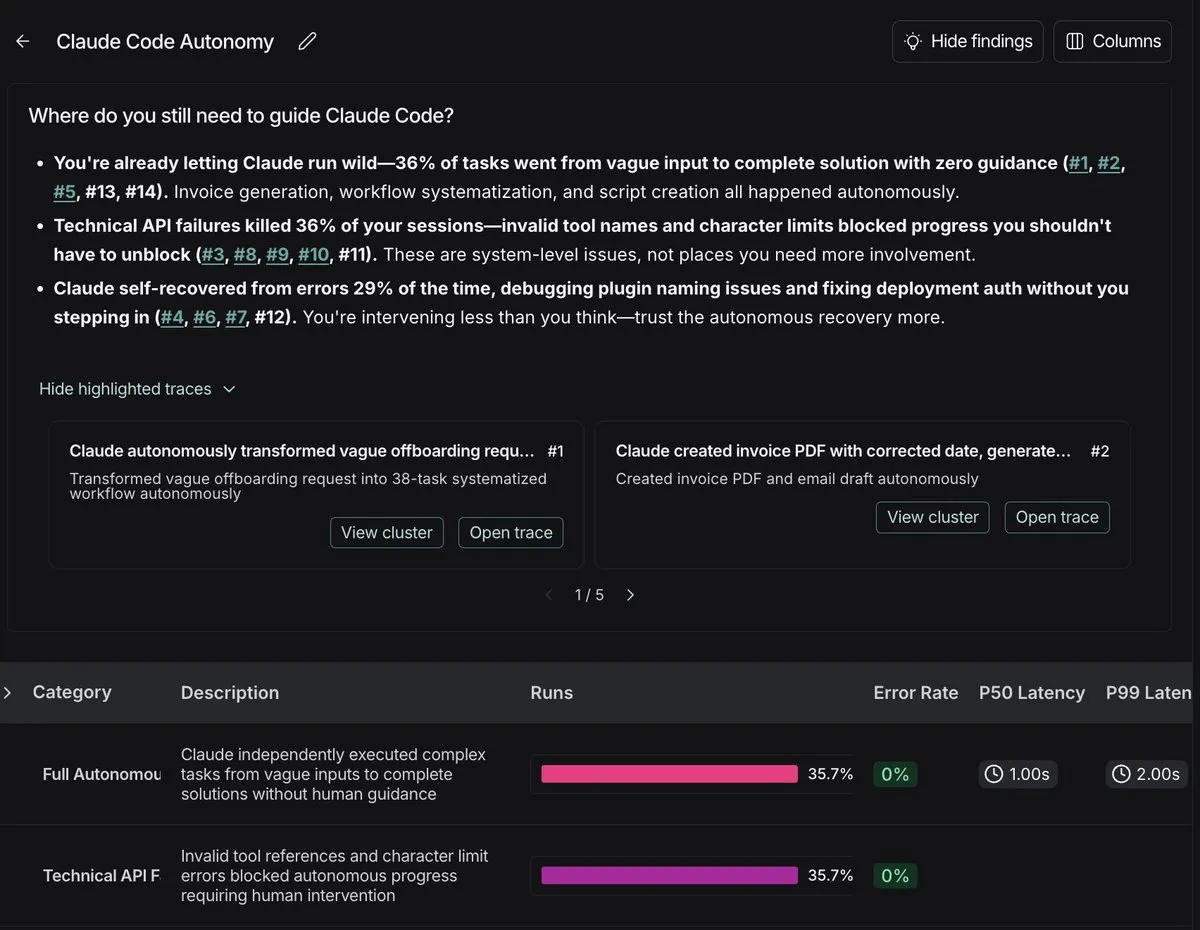Click 'Where do you still need to guide' heading
Screen dimensions: 1200x930
(241, 115)
